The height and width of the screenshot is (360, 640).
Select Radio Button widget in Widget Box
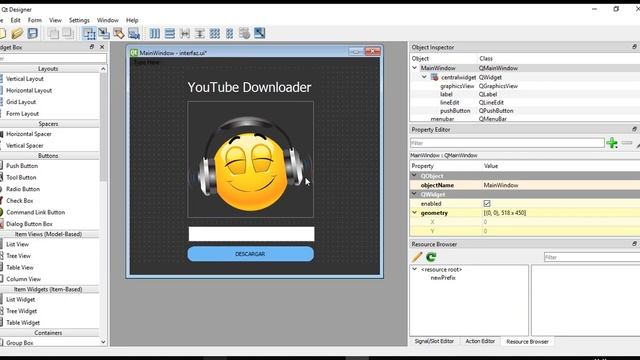tap(23, 189)
